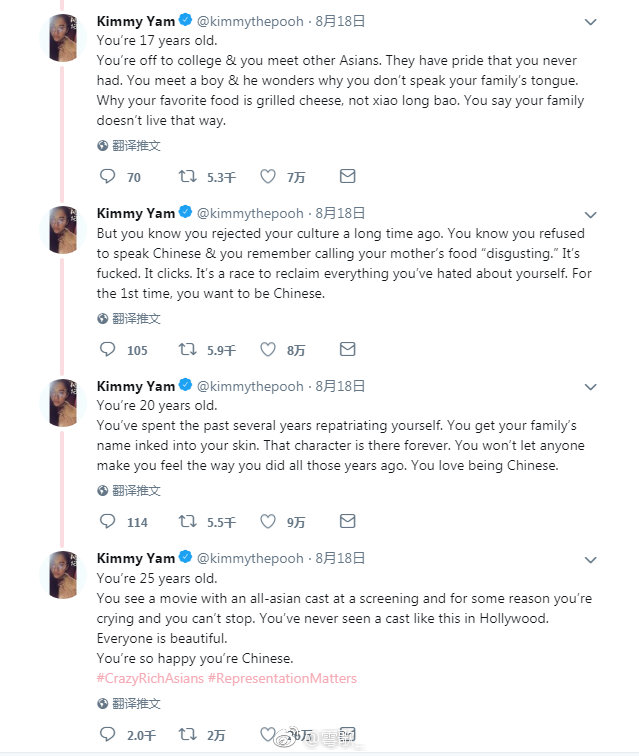
Task: Reply to the "You're 20 years old" tweet
Action: click(109, 521)
